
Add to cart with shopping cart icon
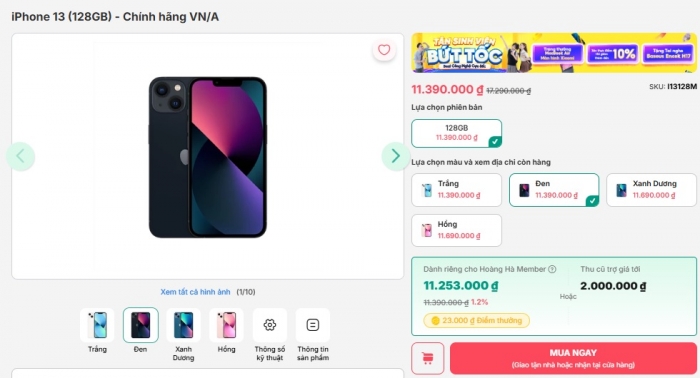tap(428, 358)
